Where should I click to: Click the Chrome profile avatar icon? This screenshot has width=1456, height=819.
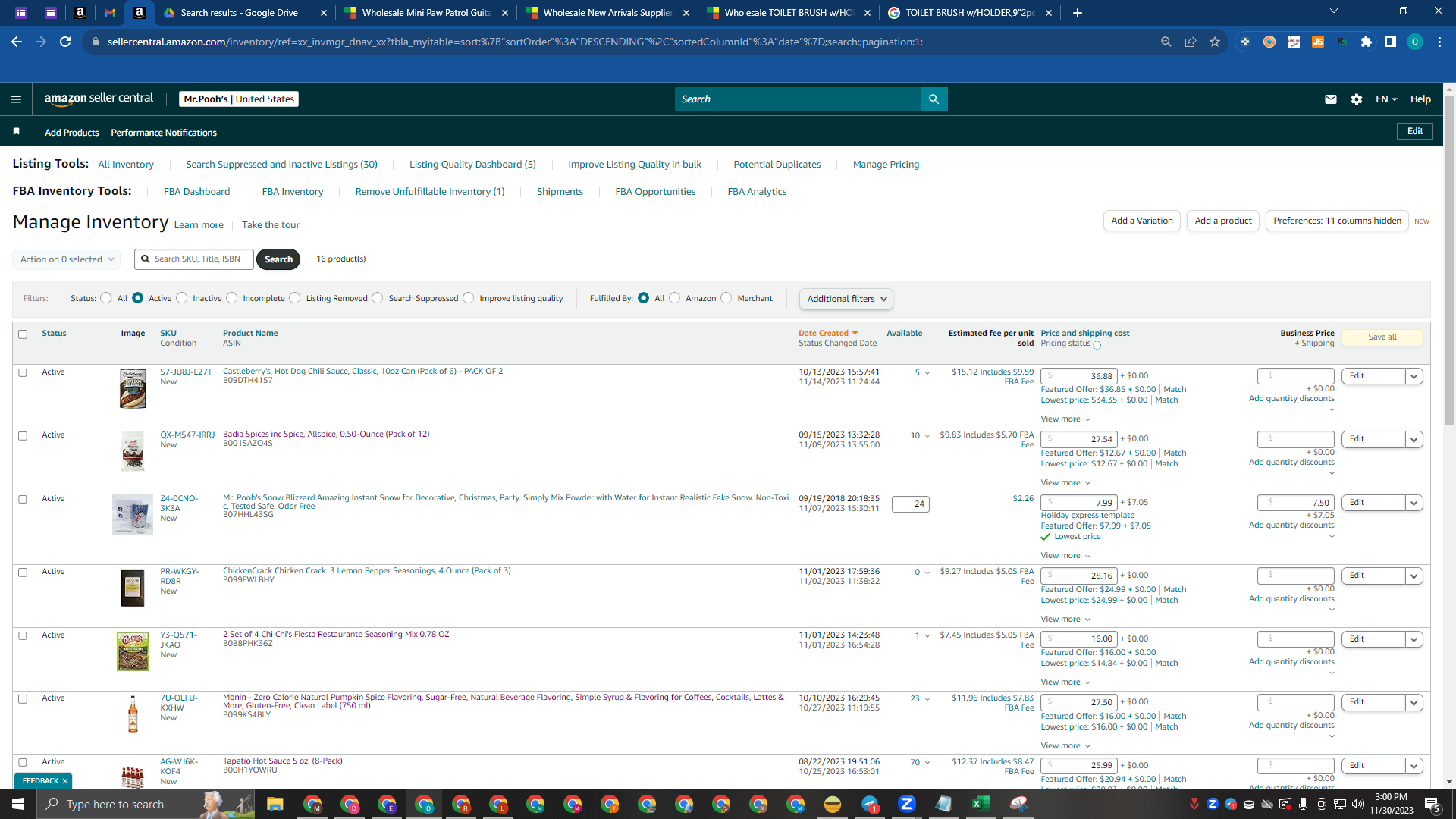(x=1415, y=42)
